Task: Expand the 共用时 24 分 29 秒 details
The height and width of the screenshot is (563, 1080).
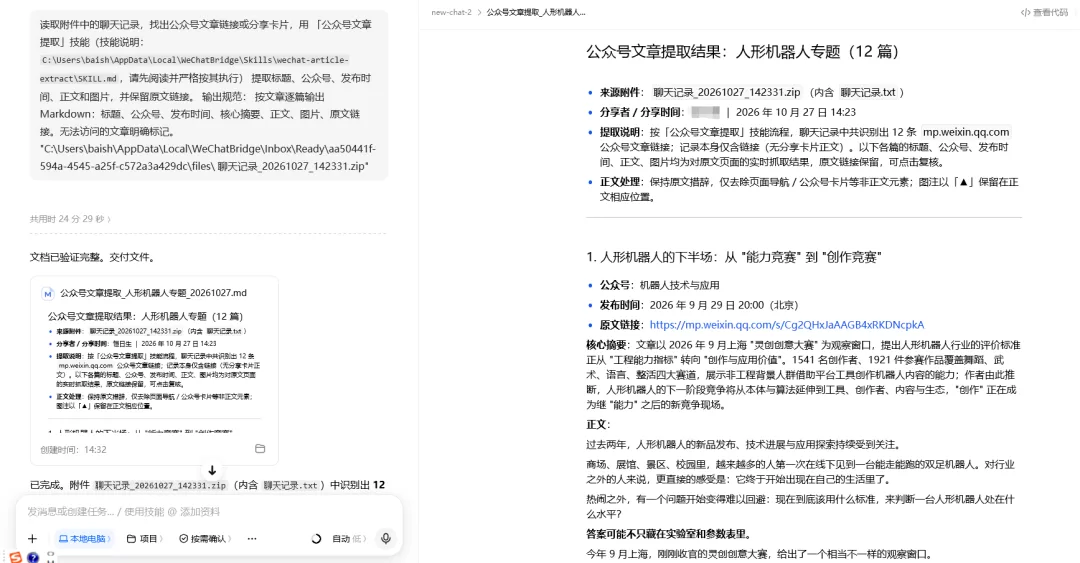Action: coord(70,219)
